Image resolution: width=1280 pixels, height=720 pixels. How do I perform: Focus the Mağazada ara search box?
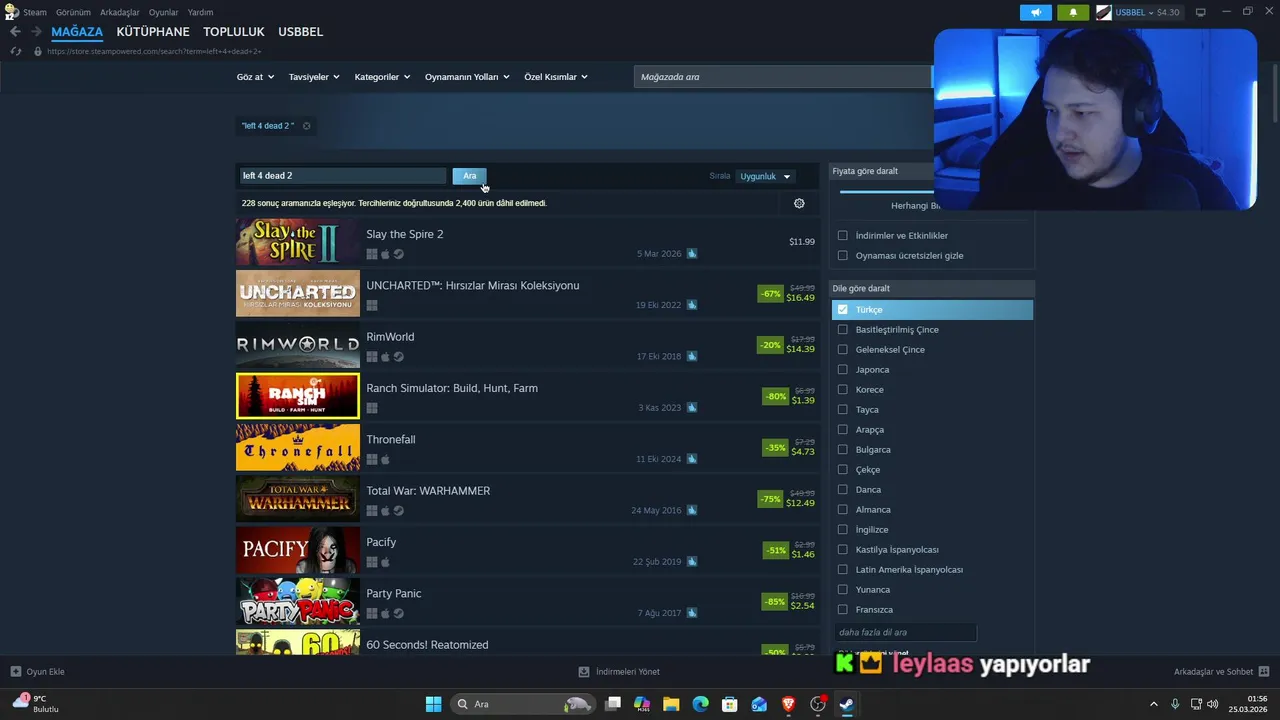coord(783,77)
